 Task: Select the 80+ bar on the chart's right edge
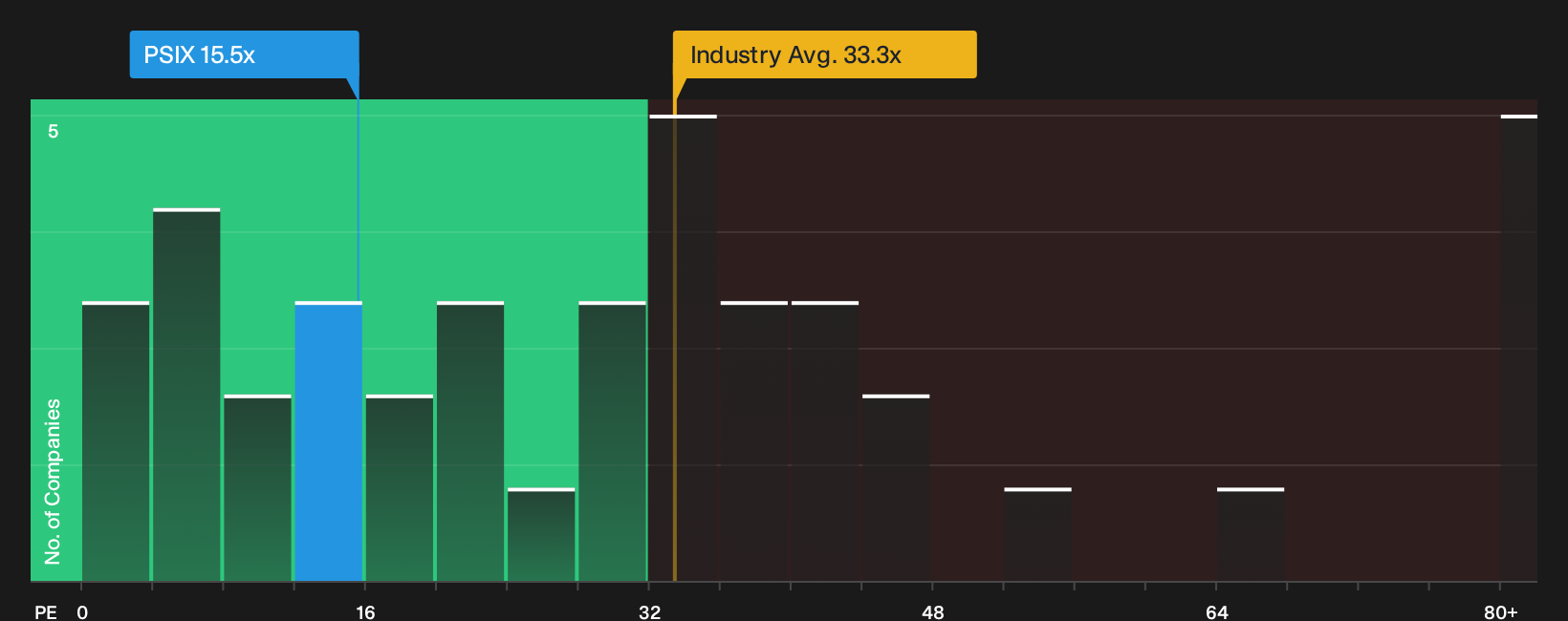click(x=1519, y=348)
